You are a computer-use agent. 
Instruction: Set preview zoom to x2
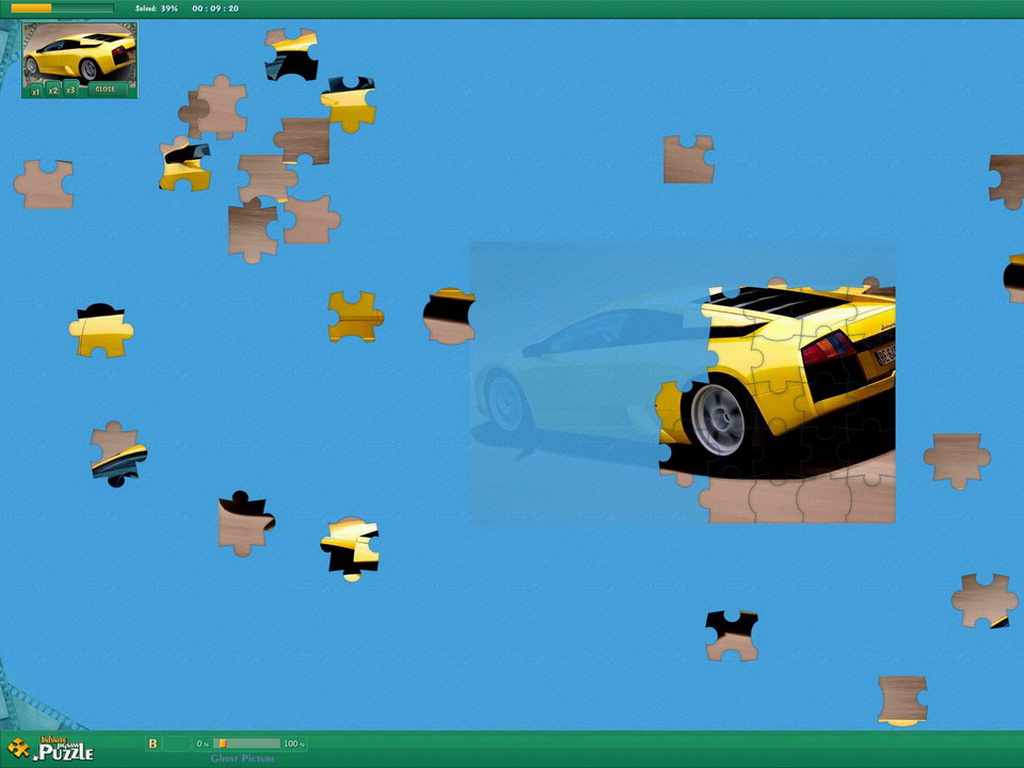point(54,90)
